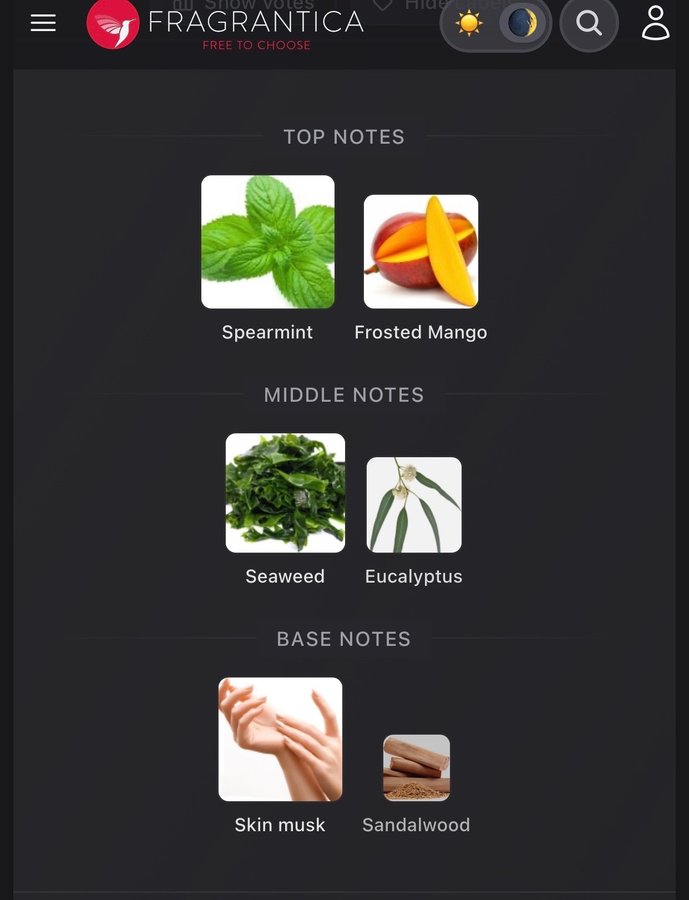Image resolution: width=689 pixels, height=900 pixels.
Task: Follow the Eucalyptus text link
Action: tap(414, 577)
